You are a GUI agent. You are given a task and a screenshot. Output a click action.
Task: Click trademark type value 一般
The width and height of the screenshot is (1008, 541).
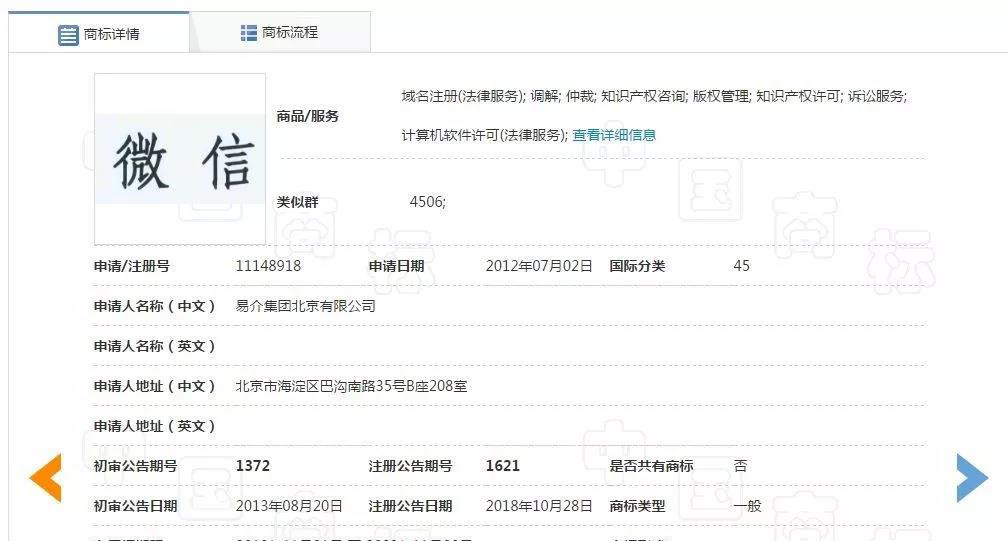tap(747, 506)
